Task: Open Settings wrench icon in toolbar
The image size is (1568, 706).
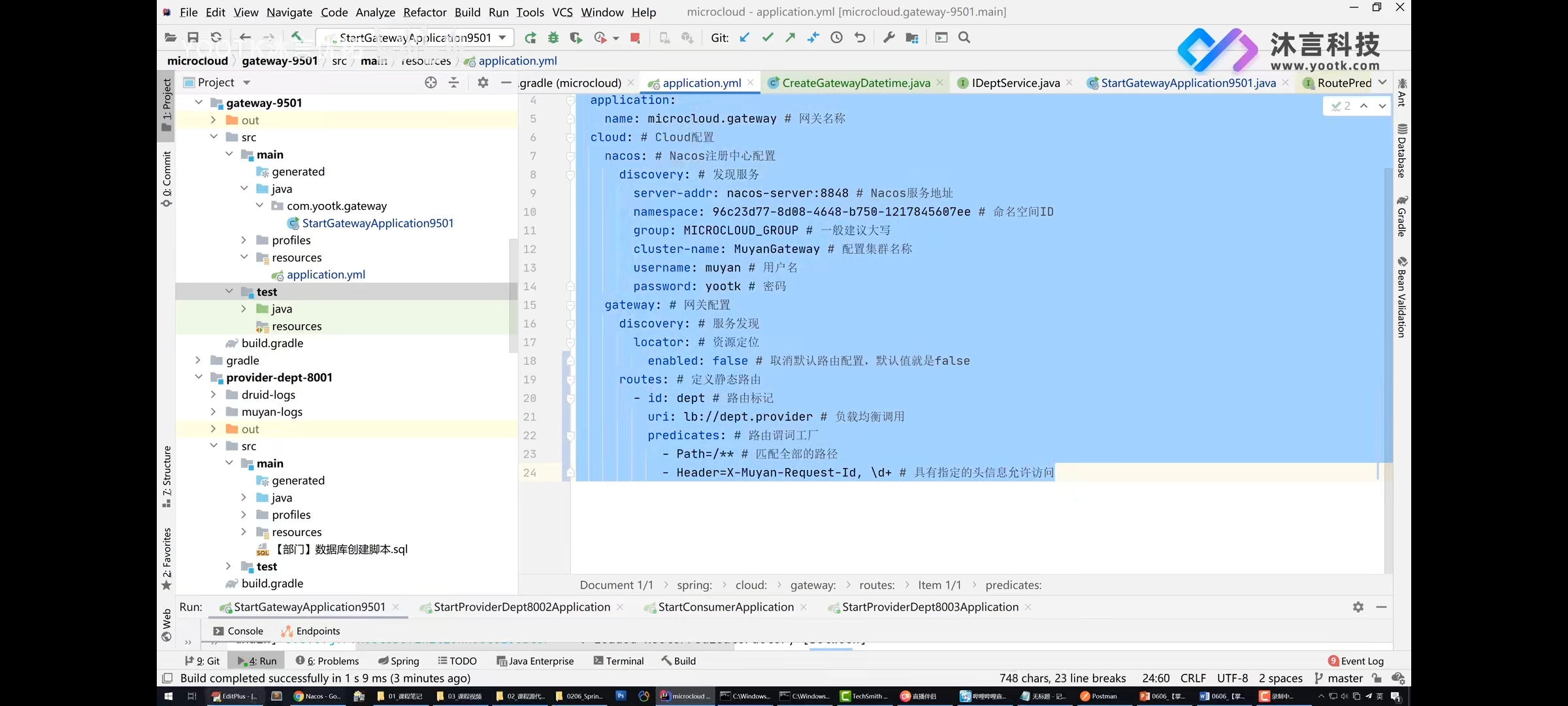Action: pyautogui.click(x=889, y=37)
